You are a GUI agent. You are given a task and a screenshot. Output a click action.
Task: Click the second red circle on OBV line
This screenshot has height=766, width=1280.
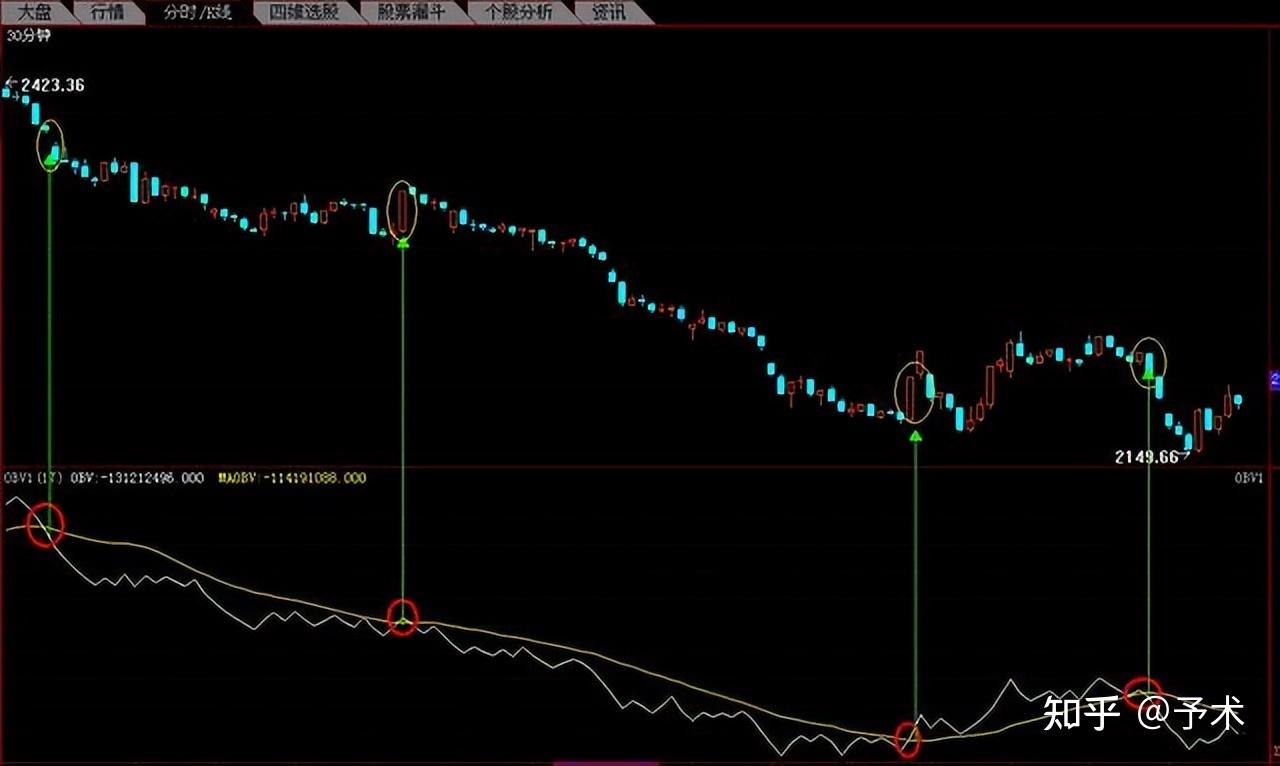[x=402, y=618]
